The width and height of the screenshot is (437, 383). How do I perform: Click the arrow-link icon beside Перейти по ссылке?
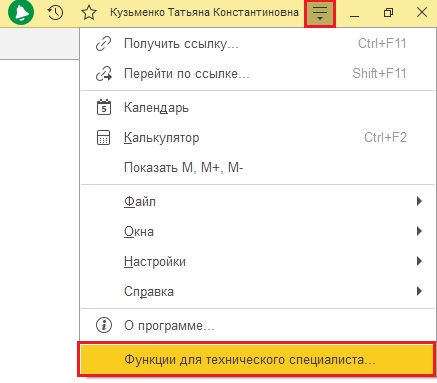[x=104, y=74]
